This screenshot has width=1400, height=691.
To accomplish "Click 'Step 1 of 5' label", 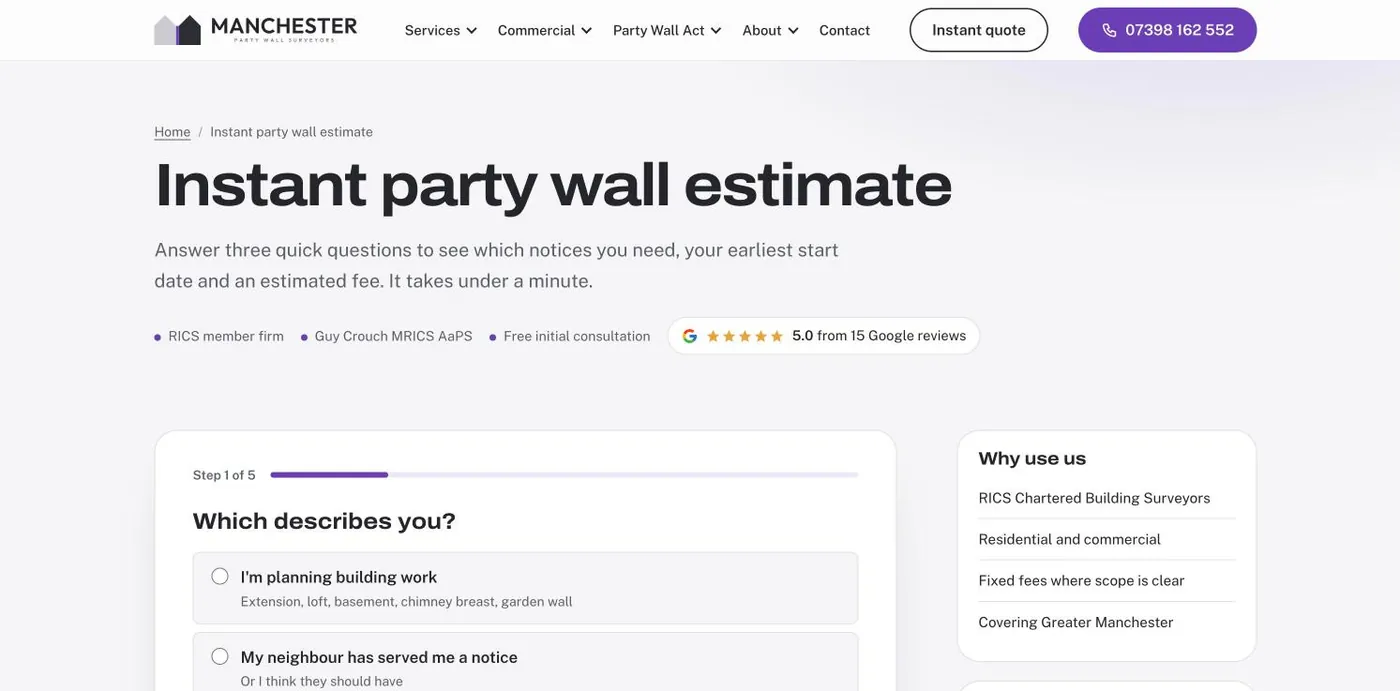I will click(x=224, y=475).
